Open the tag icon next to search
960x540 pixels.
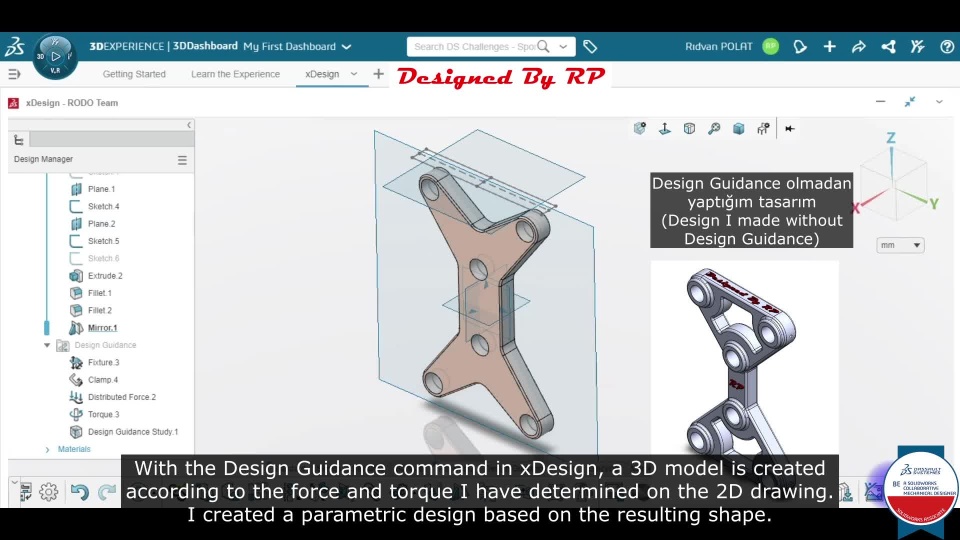click(590, 47)
